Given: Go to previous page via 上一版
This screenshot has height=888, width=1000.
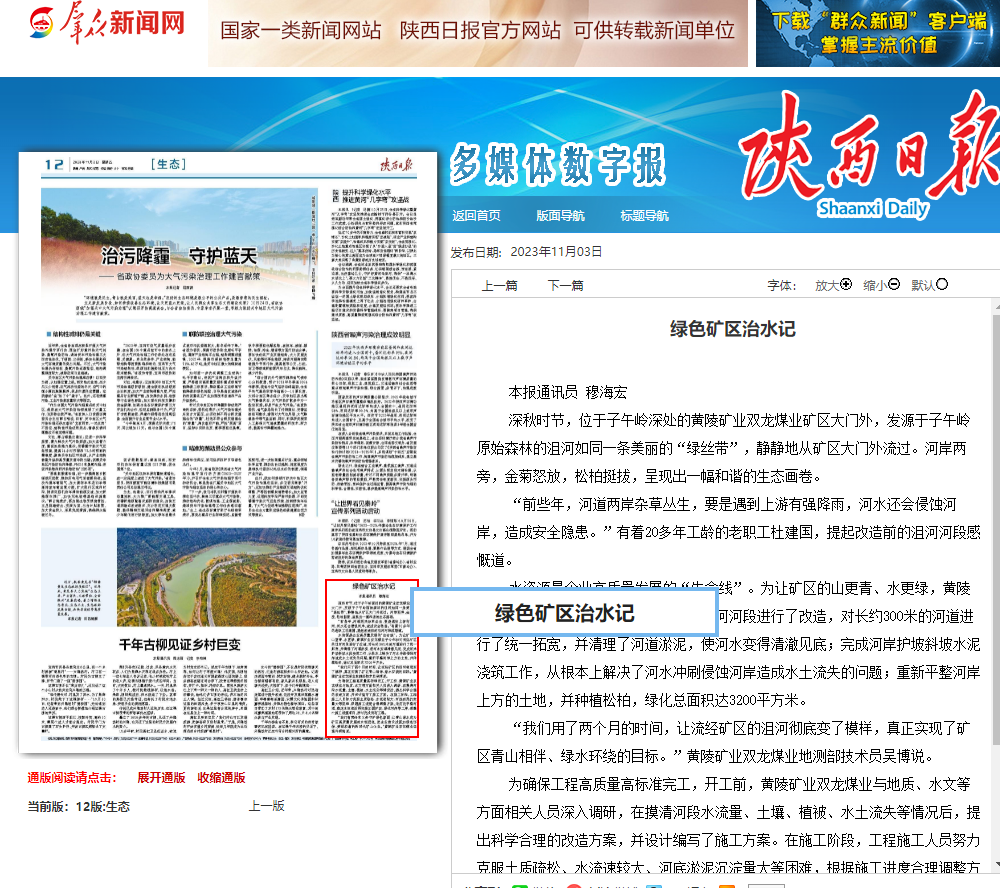Looking at the screenshot, I should point(267,806).
